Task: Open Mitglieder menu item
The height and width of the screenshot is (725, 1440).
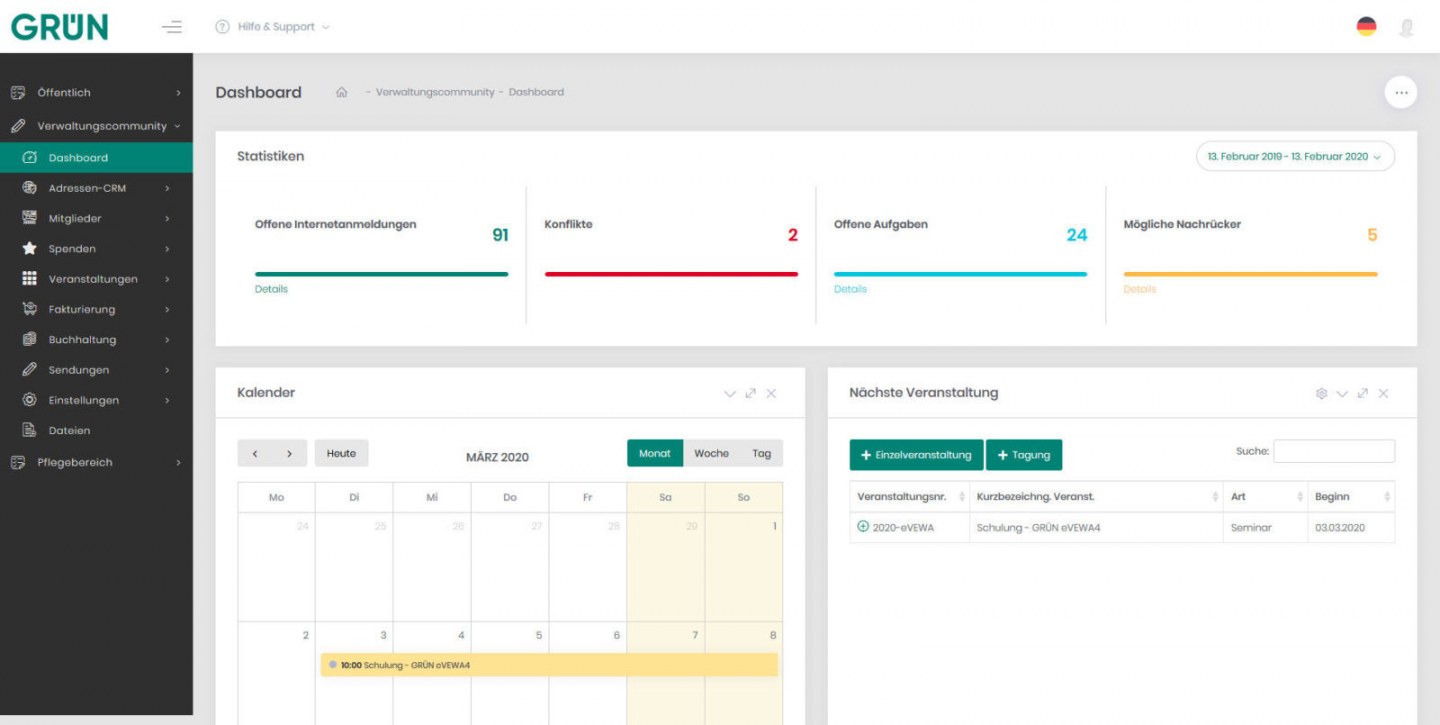Action: click(x=96, y=218)
